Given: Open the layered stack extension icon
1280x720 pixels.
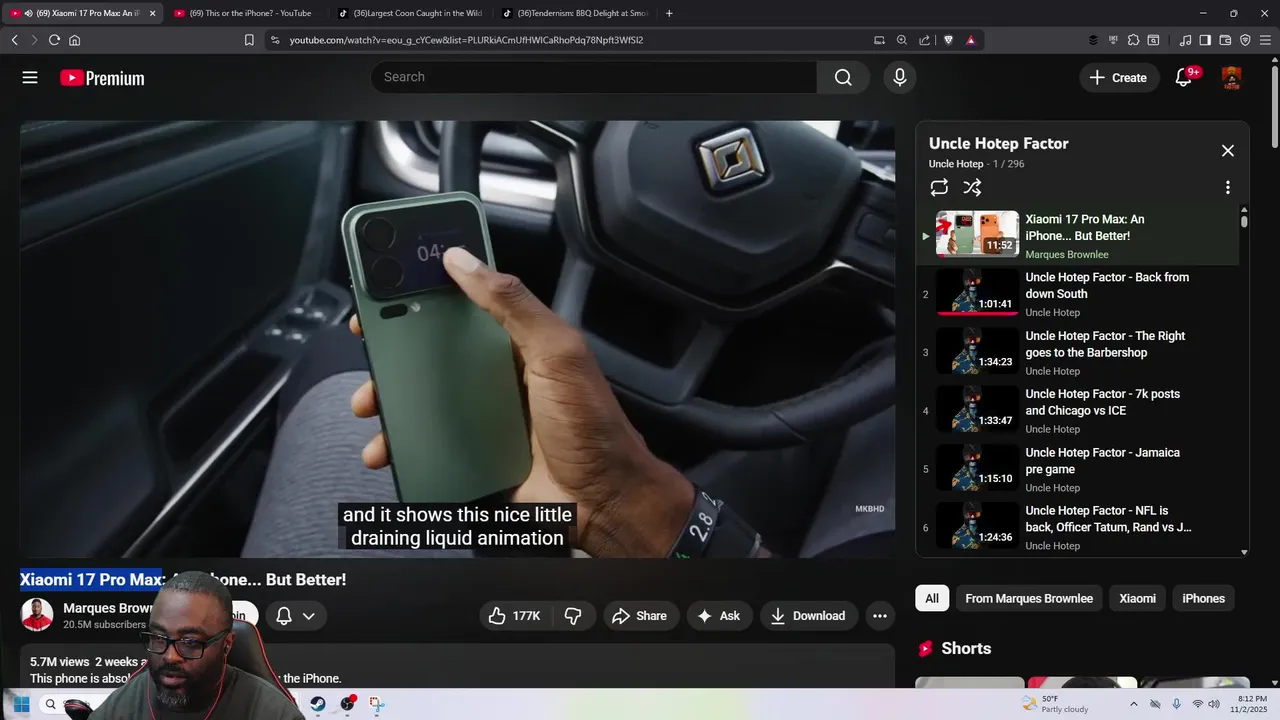Looking at the screenshot, I should click(x=1093, y=40).
